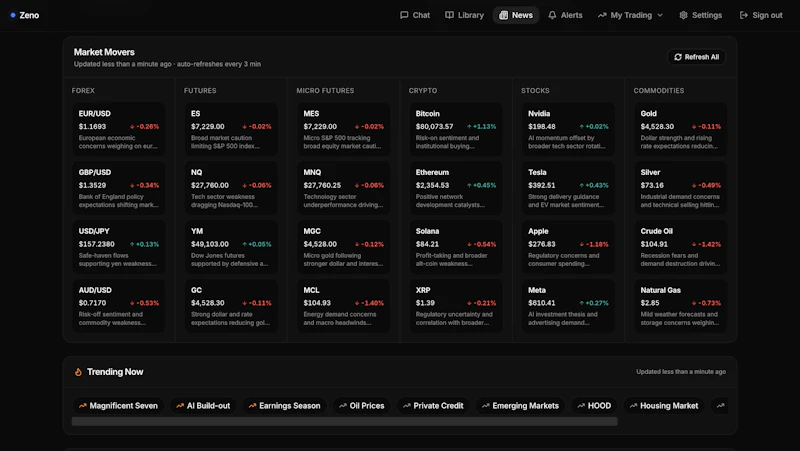Sign out of Zeno
The width and height of the screenshot is (800, 451).
tap(761, 15)
